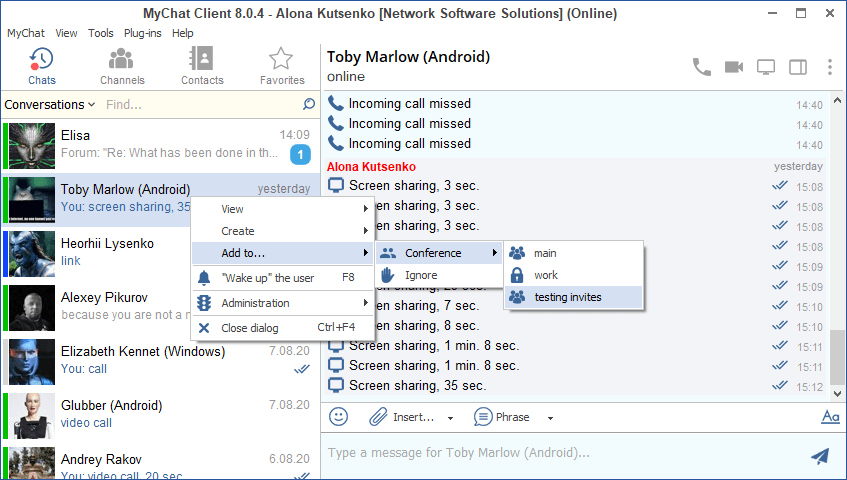Choose Ignore in the submenu
This screenshot has width=847, height=480.
(421, 275)
